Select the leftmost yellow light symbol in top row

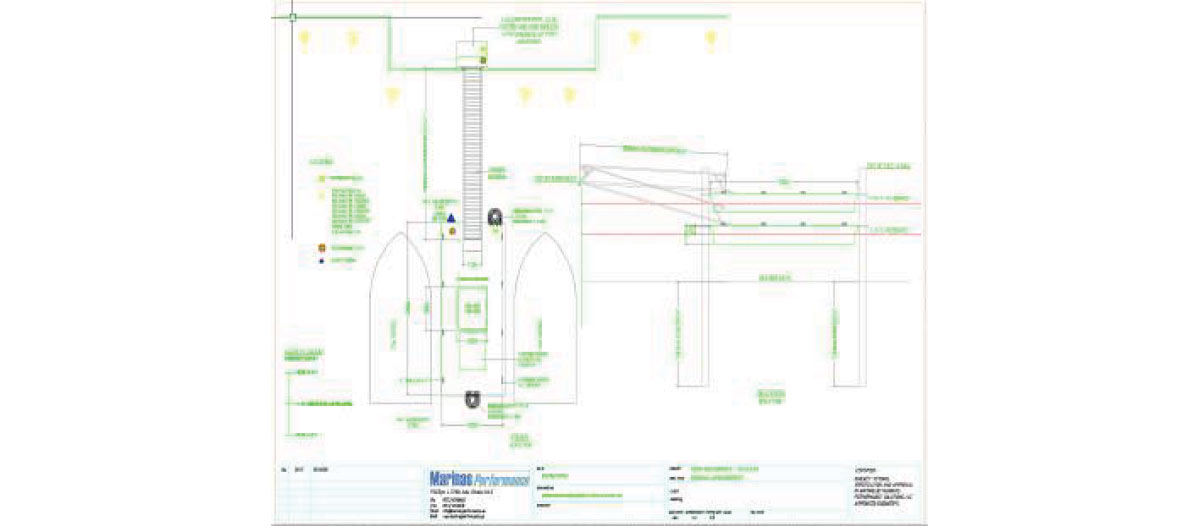click(302, 39)
